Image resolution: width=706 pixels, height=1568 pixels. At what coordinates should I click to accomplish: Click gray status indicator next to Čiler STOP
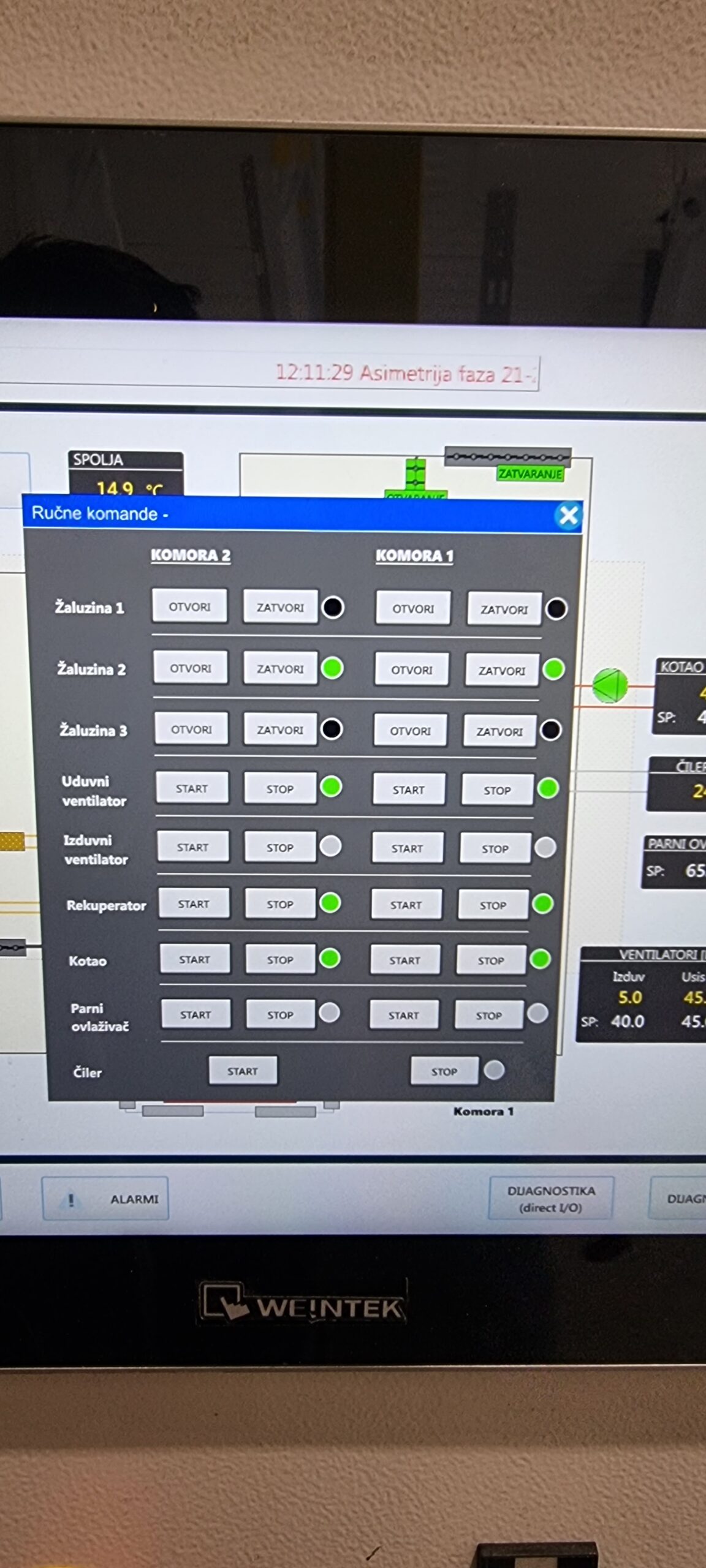[x=494, y=1070]
